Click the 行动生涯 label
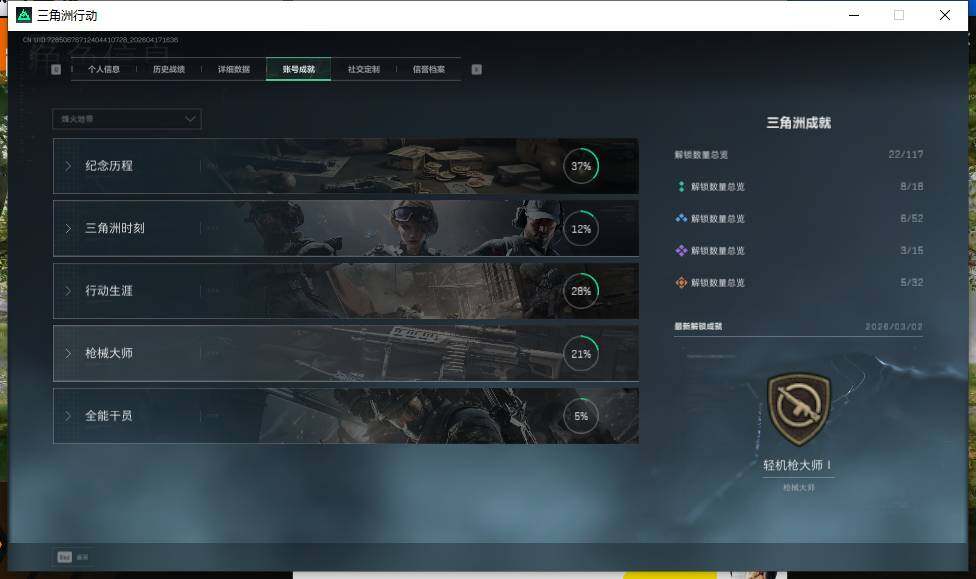976x579 pixels. pyautogui.click(x=109, y=290)
